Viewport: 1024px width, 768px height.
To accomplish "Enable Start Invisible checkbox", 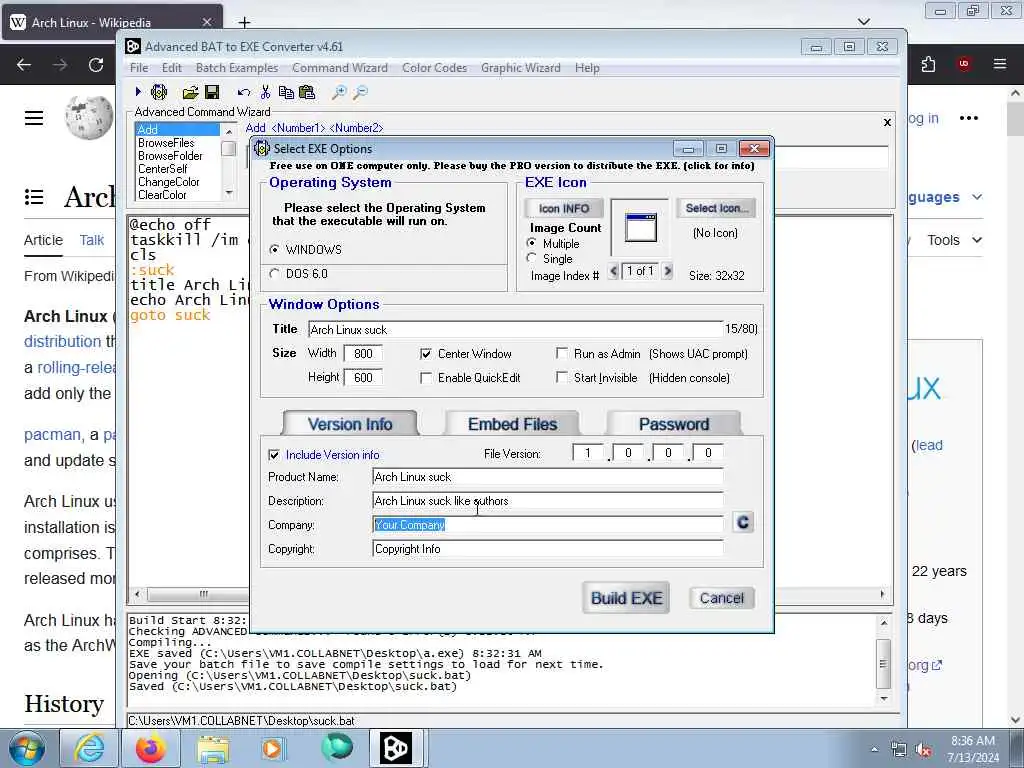I will [x=562, y=377].
